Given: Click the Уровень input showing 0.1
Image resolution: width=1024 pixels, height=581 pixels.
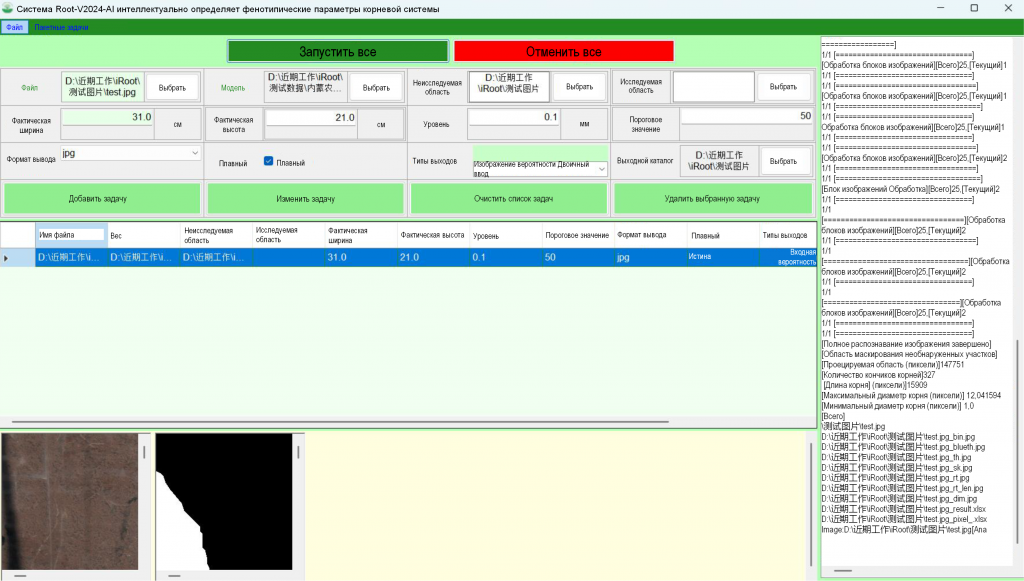Looking at the screenshot, I should coord(513,118).
